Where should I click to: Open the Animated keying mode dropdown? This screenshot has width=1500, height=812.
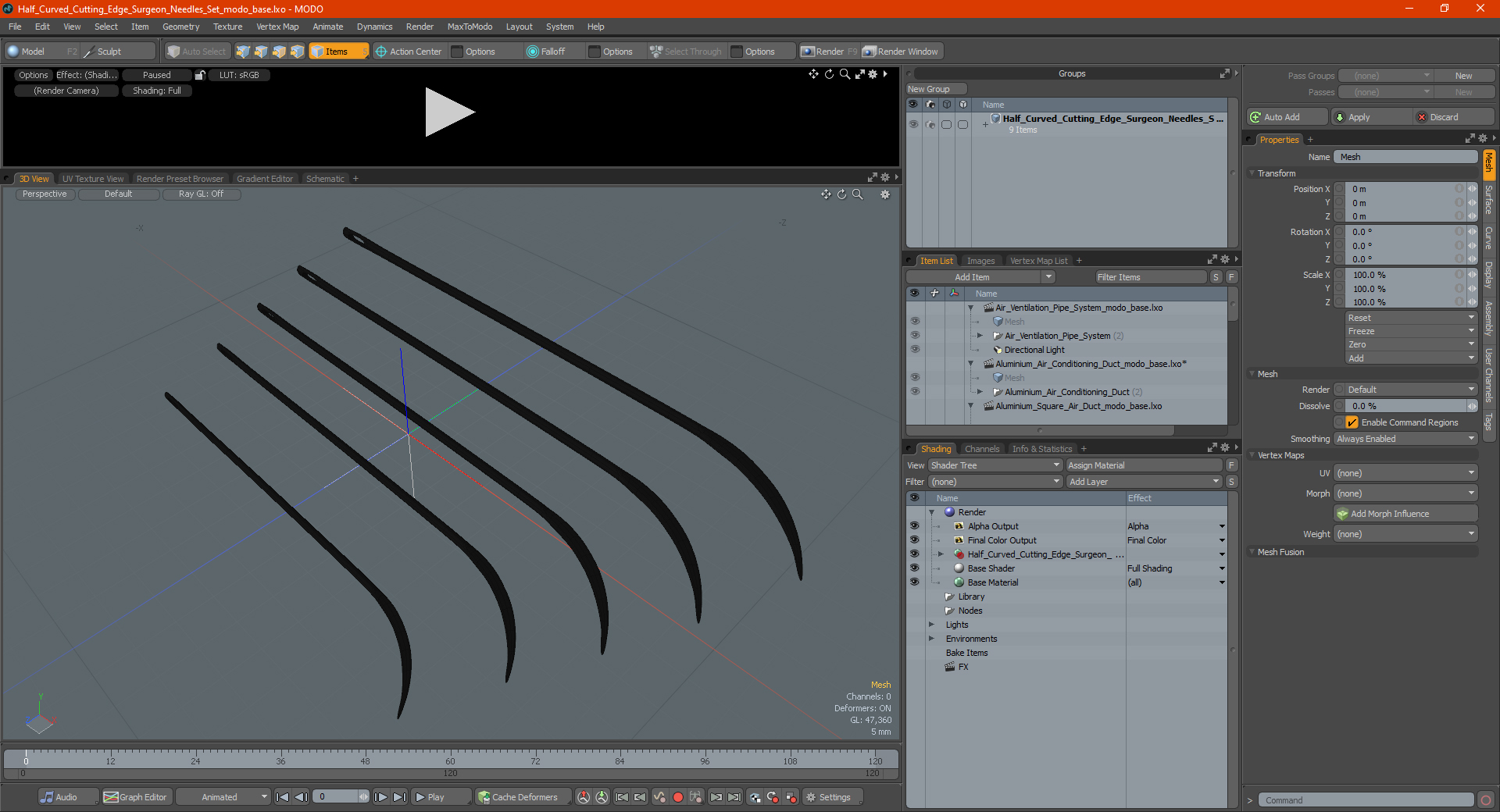pos(223,797)
